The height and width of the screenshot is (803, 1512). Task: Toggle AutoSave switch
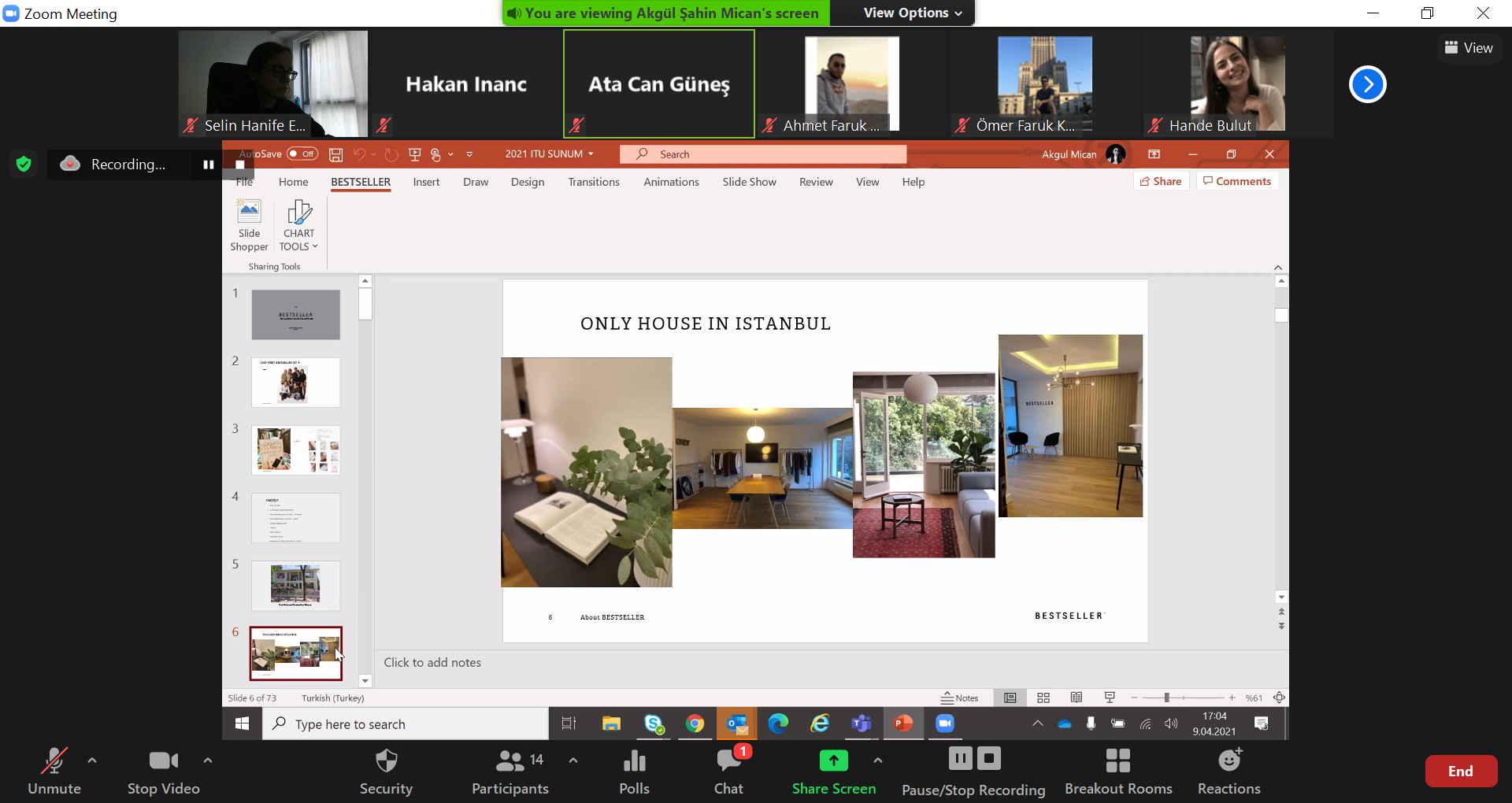[x=302, y=154]
